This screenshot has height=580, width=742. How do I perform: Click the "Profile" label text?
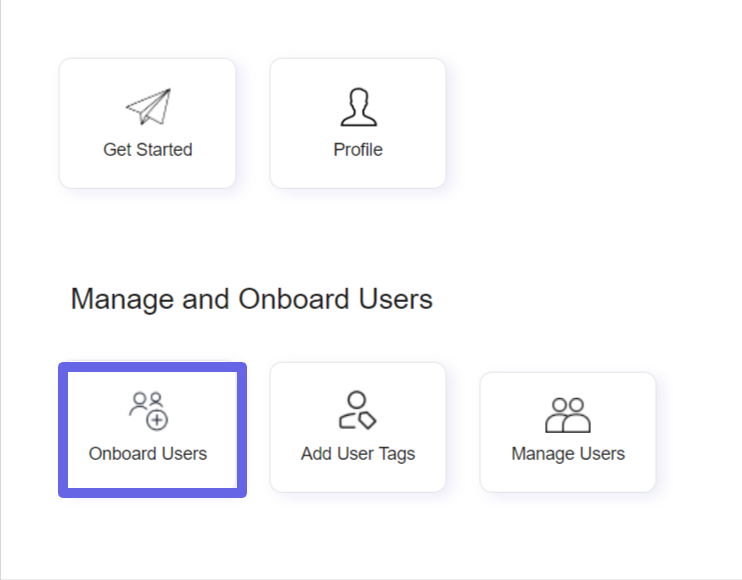click(x=358, y=149)
